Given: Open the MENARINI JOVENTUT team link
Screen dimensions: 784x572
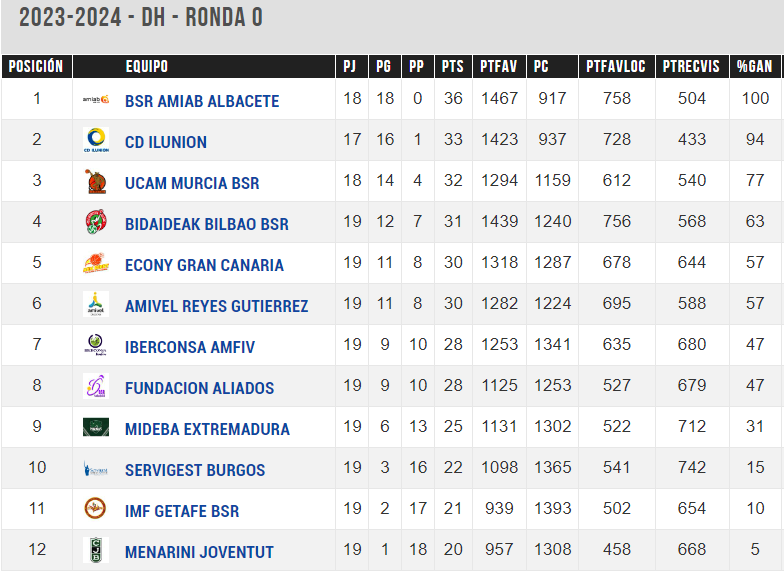Looking at the screenshot, I should 199,552.
